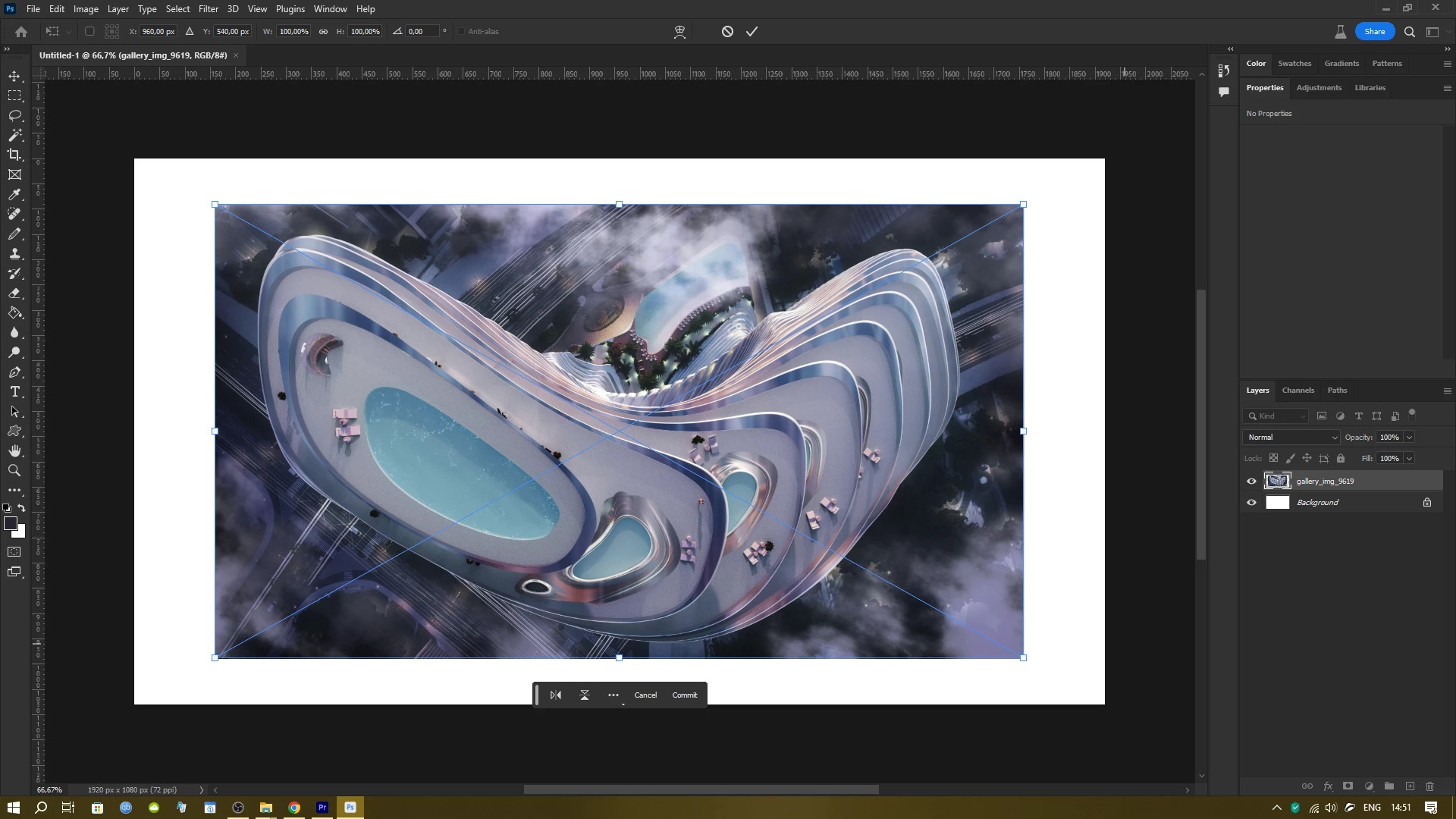Viewport: 1456px width, 819px height.
Task: Click the foreground color swatch
Action: (x=11, y=523)
